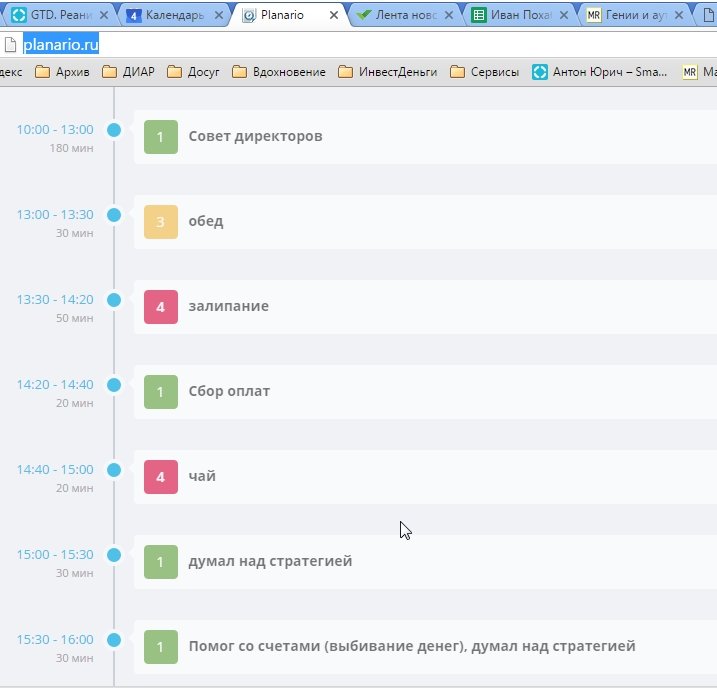
Task: Click green badge on думал над стратегией row
Action: pyautogui.click(x=161, y=562)
